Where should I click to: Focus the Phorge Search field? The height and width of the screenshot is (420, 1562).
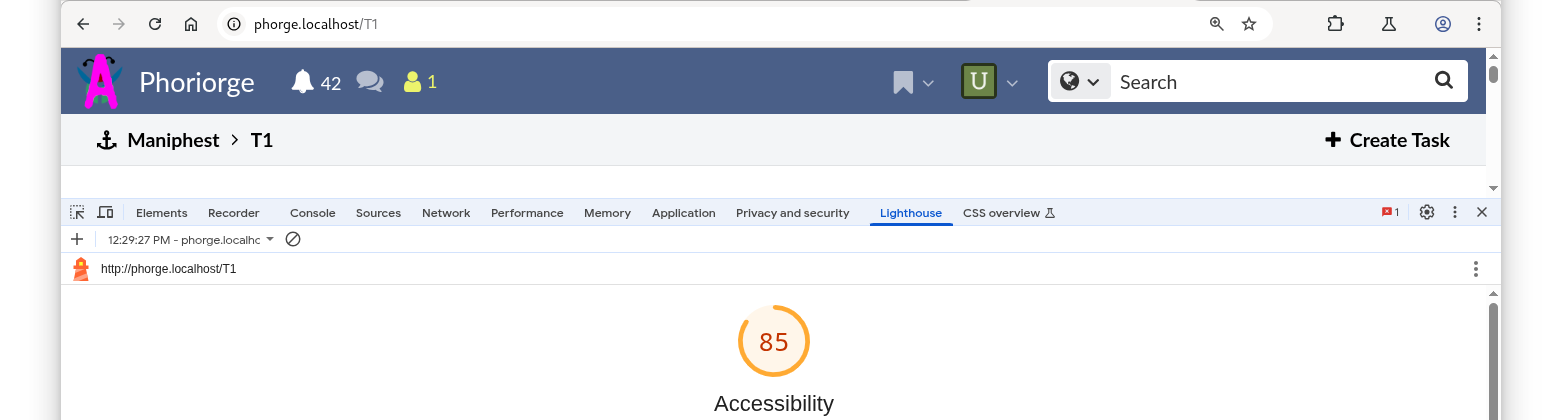point(1268,82)
